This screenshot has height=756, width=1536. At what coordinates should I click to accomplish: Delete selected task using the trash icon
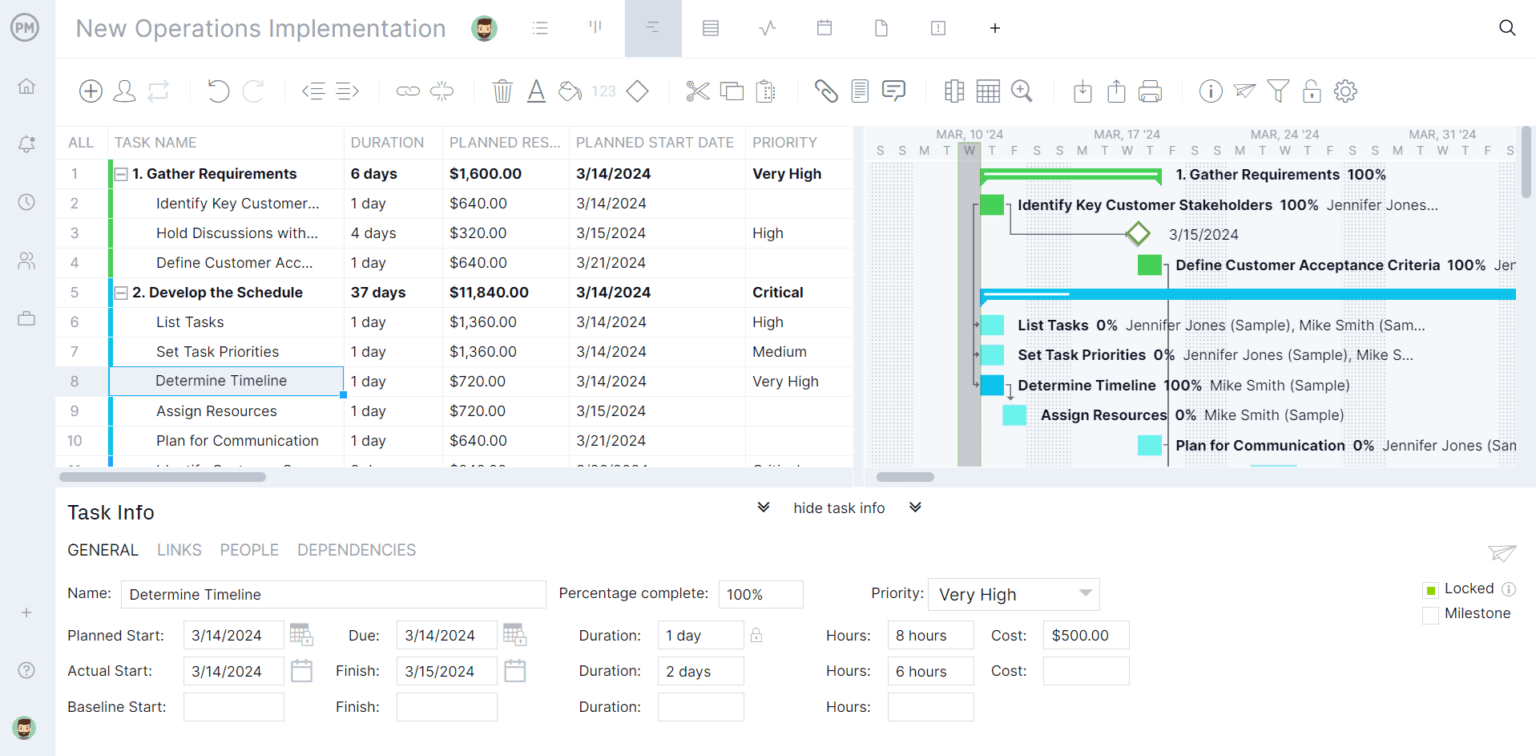(x=502, y=90)
